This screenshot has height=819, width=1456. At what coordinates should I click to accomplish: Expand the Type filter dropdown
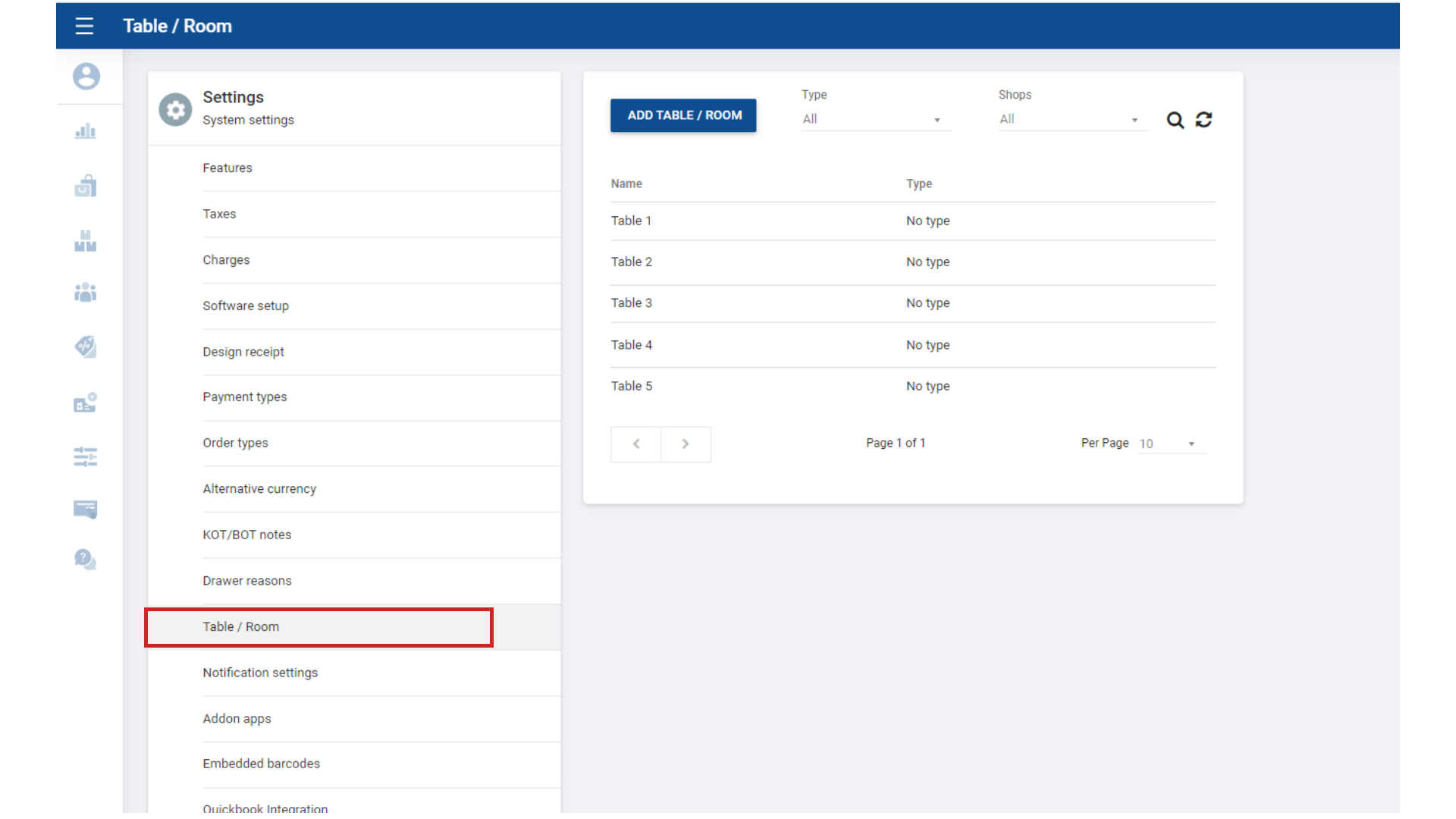click(x=875, y=120)
